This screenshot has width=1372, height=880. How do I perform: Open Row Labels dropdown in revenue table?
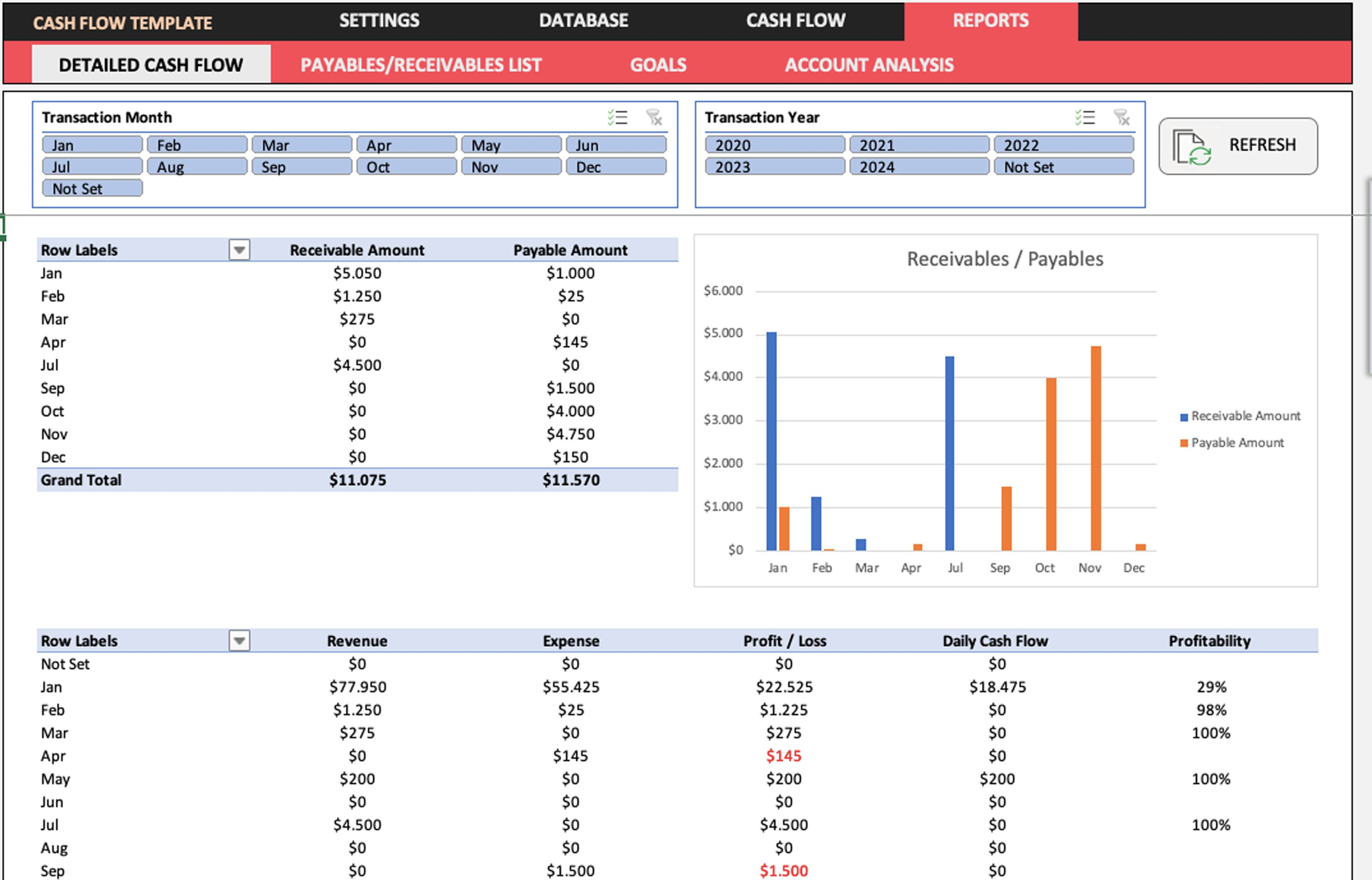pyautogui.click(x=240, y=640)
